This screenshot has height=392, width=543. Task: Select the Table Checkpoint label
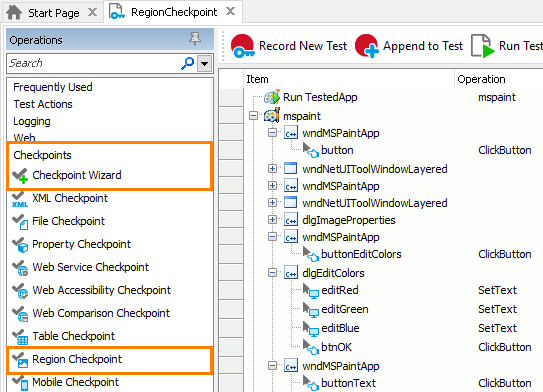point(73,336)
